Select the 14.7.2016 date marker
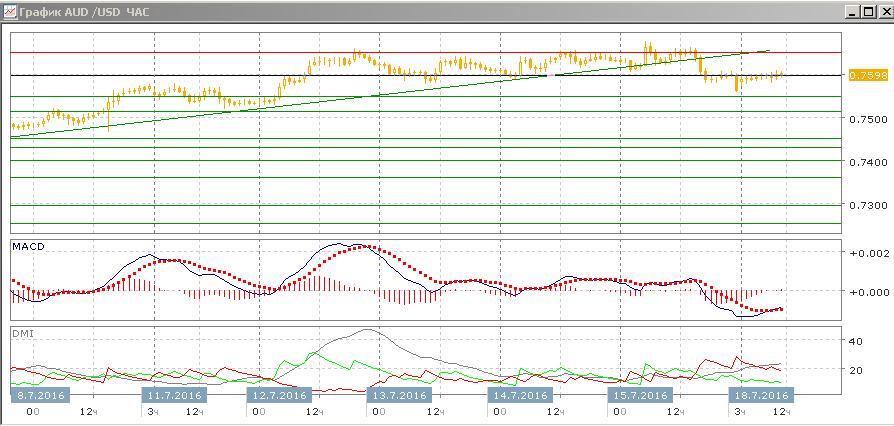The width and height of the screenshot is (894, 426). tap(520, 395)
